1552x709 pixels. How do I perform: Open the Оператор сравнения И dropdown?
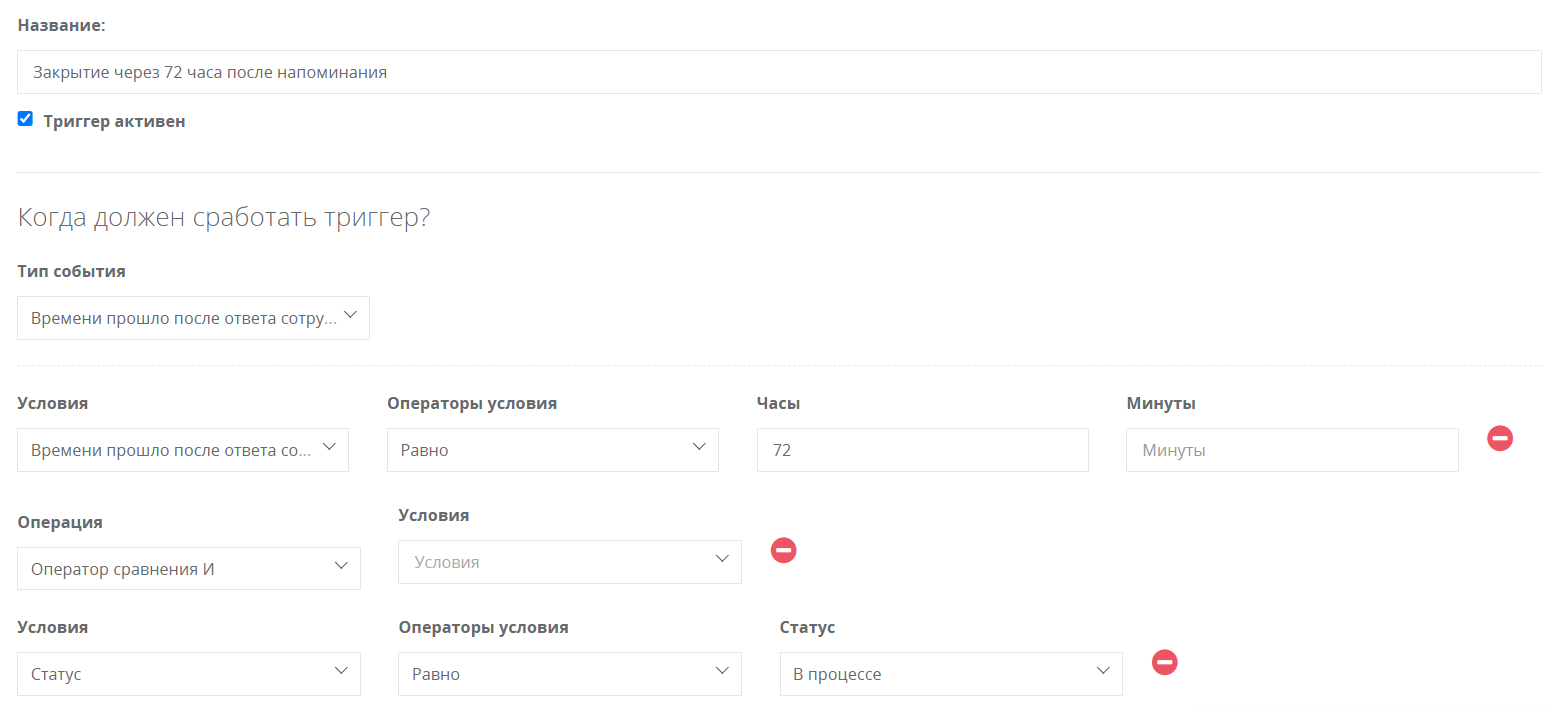point(189,568)
